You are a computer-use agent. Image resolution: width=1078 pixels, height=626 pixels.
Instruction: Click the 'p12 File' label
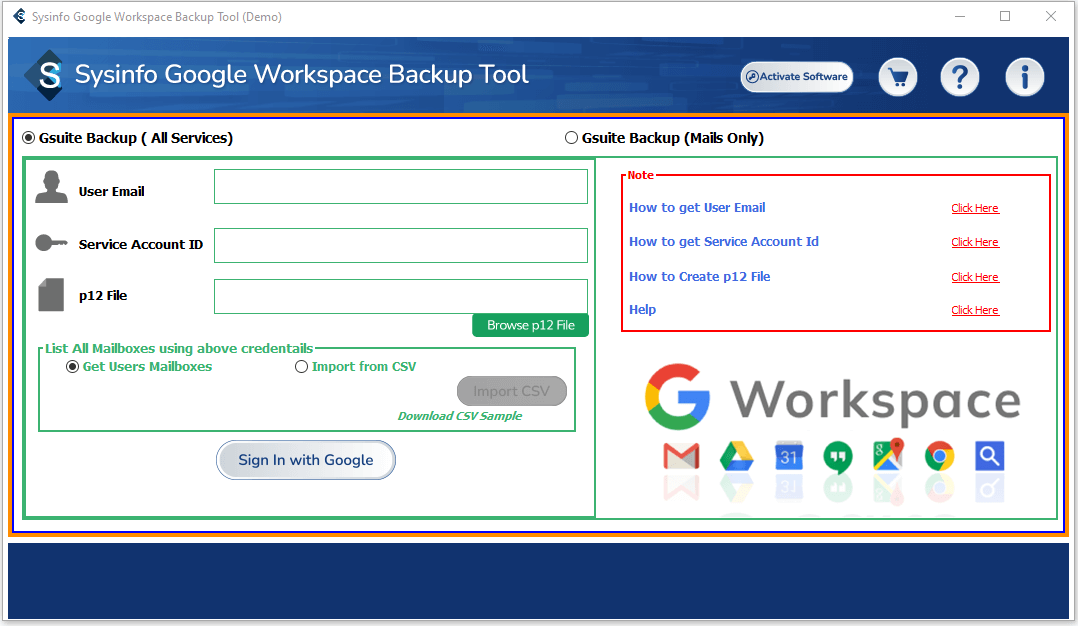tap(103, 296)
